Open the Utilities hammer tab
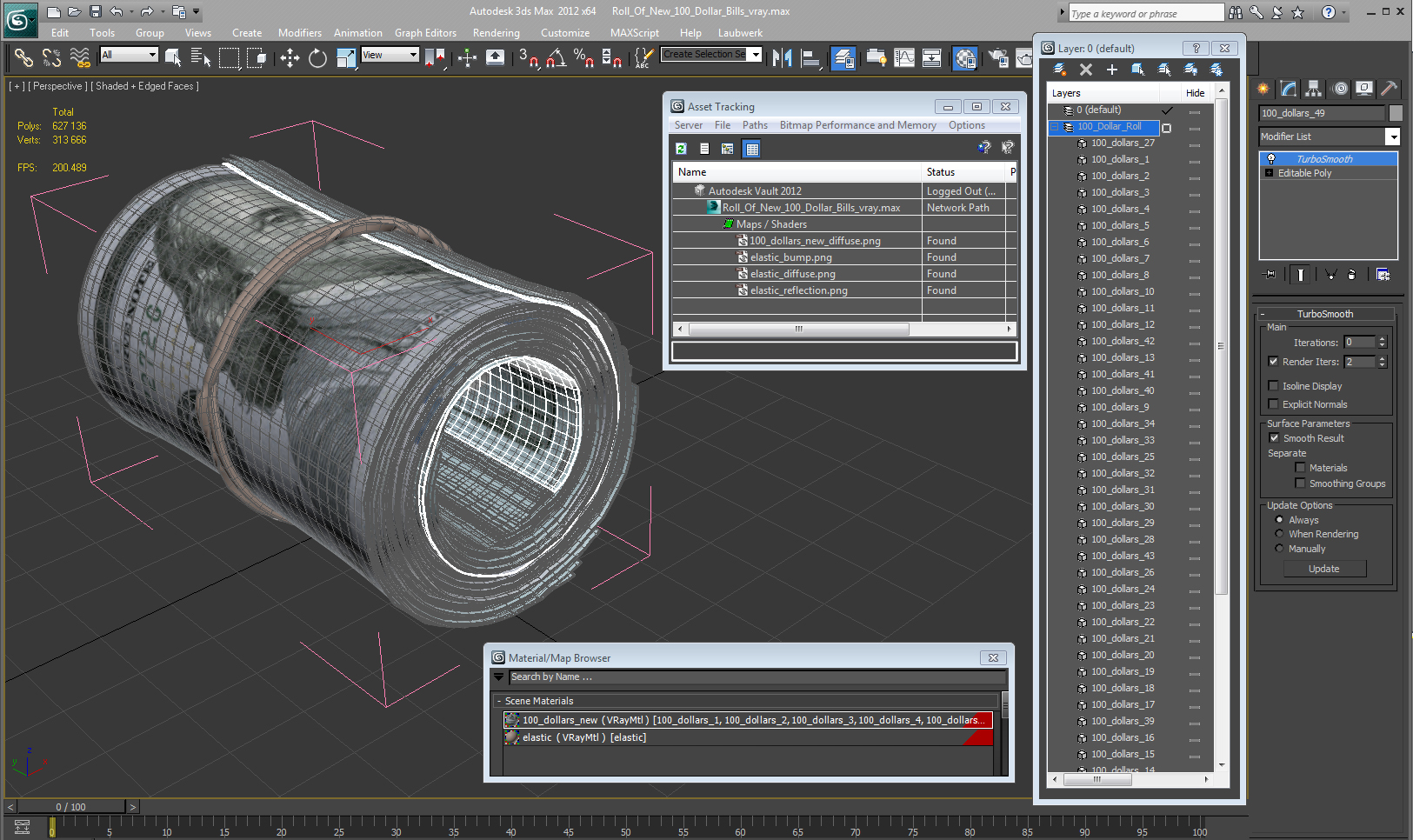Screen dimensions: 1413x840 [1389, 89]
